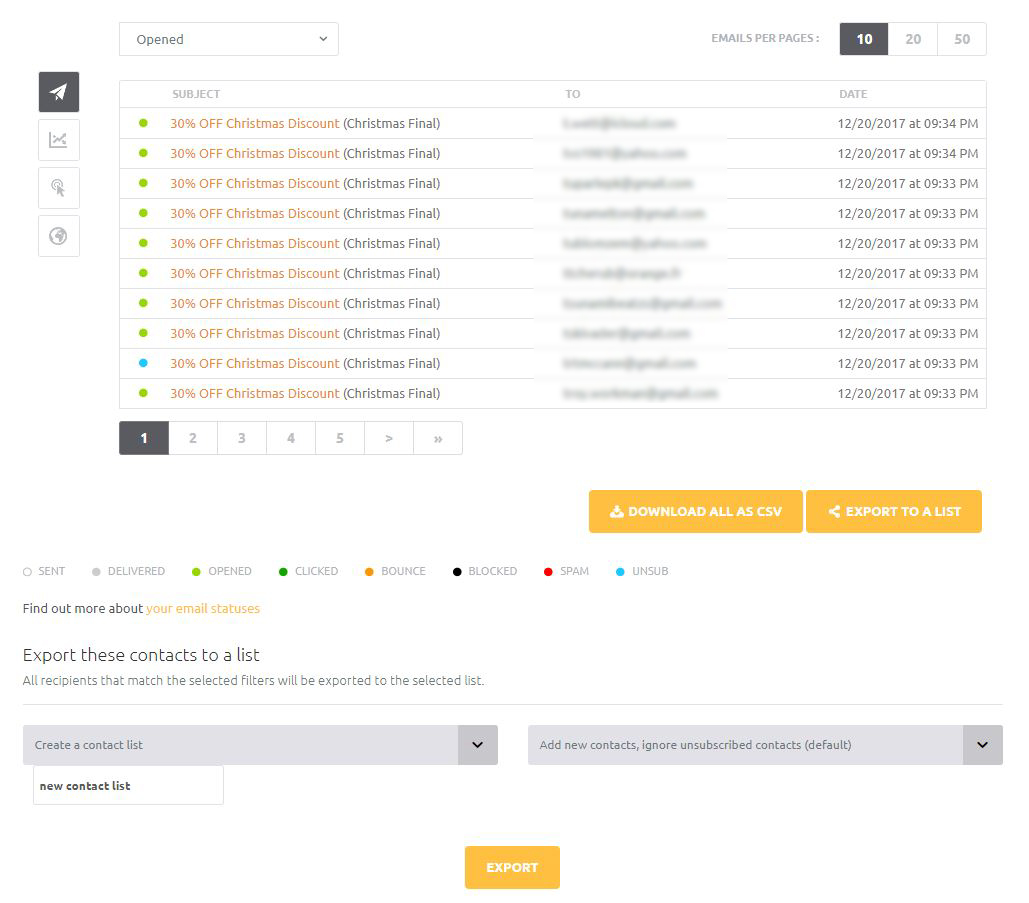The height and width of the screenshot is (903, 1029).
Task: Go to next page with > button
Action: click(x=388, y=438)
